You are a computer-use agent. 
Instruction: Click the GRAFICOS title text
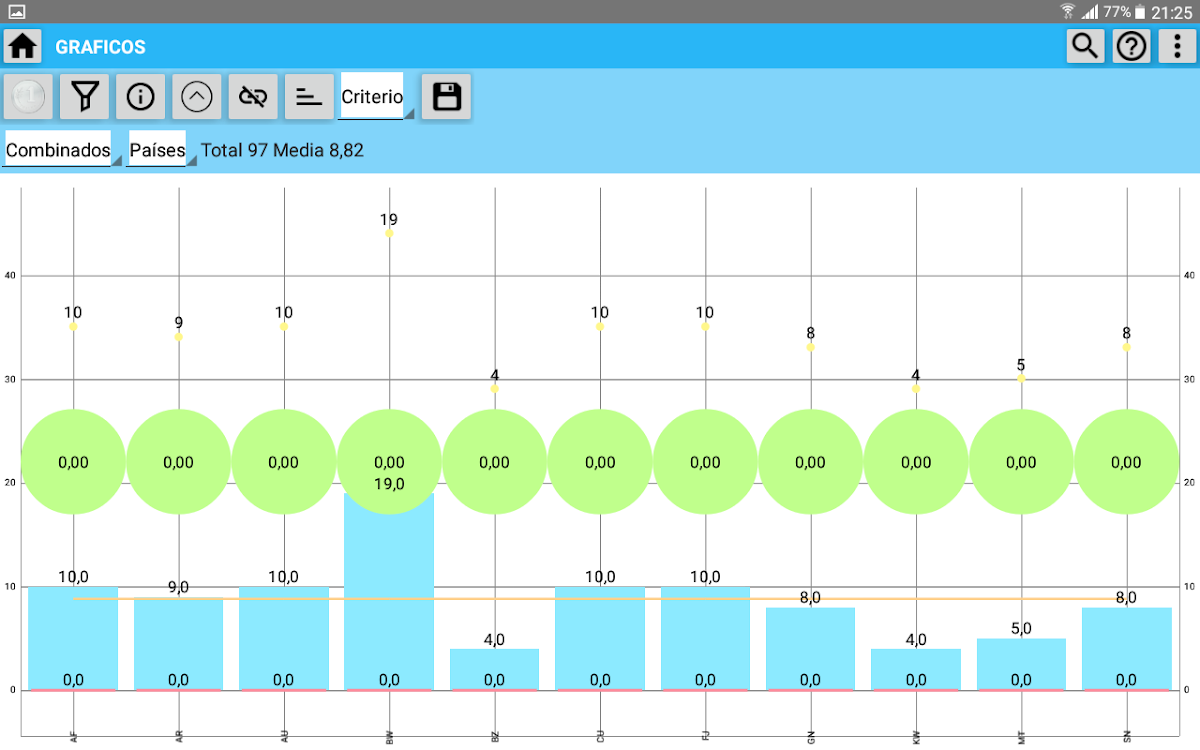(x=100, y=47)
